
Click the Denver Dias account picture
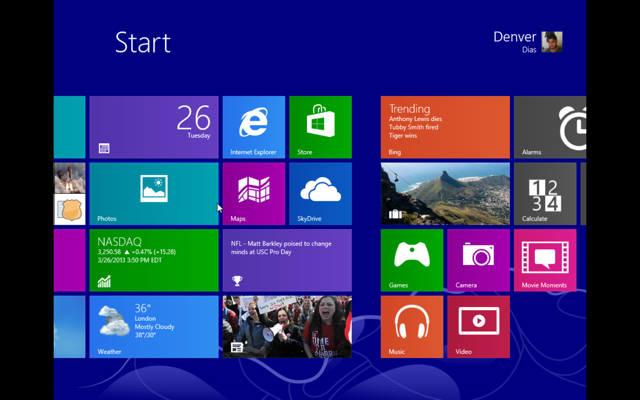click(x=552, y=42)
